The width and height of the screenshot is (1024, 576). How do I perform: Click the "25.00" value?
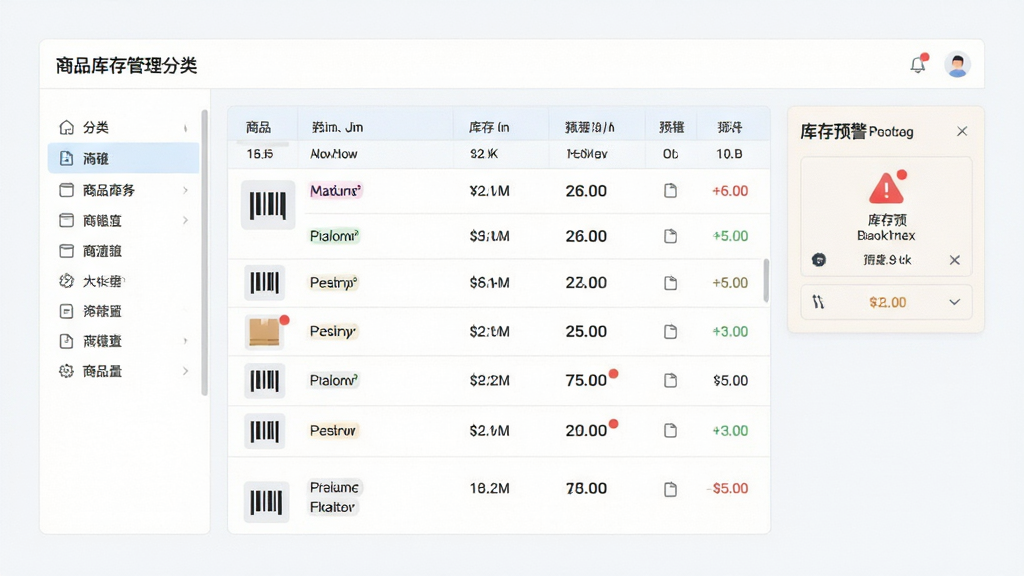pos(586,331)
